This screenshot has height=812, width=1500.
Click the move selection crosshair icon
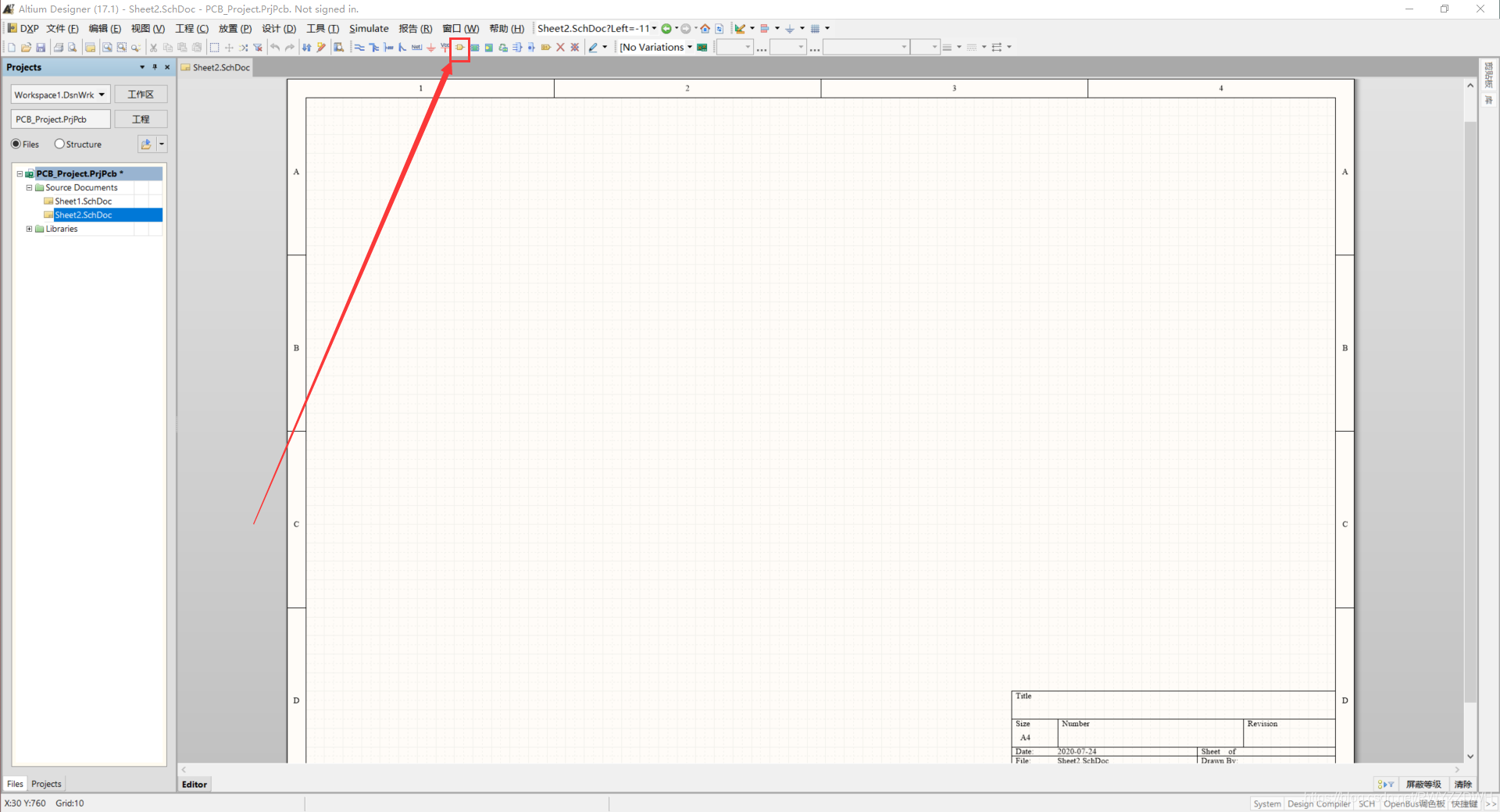click(229, 48)
